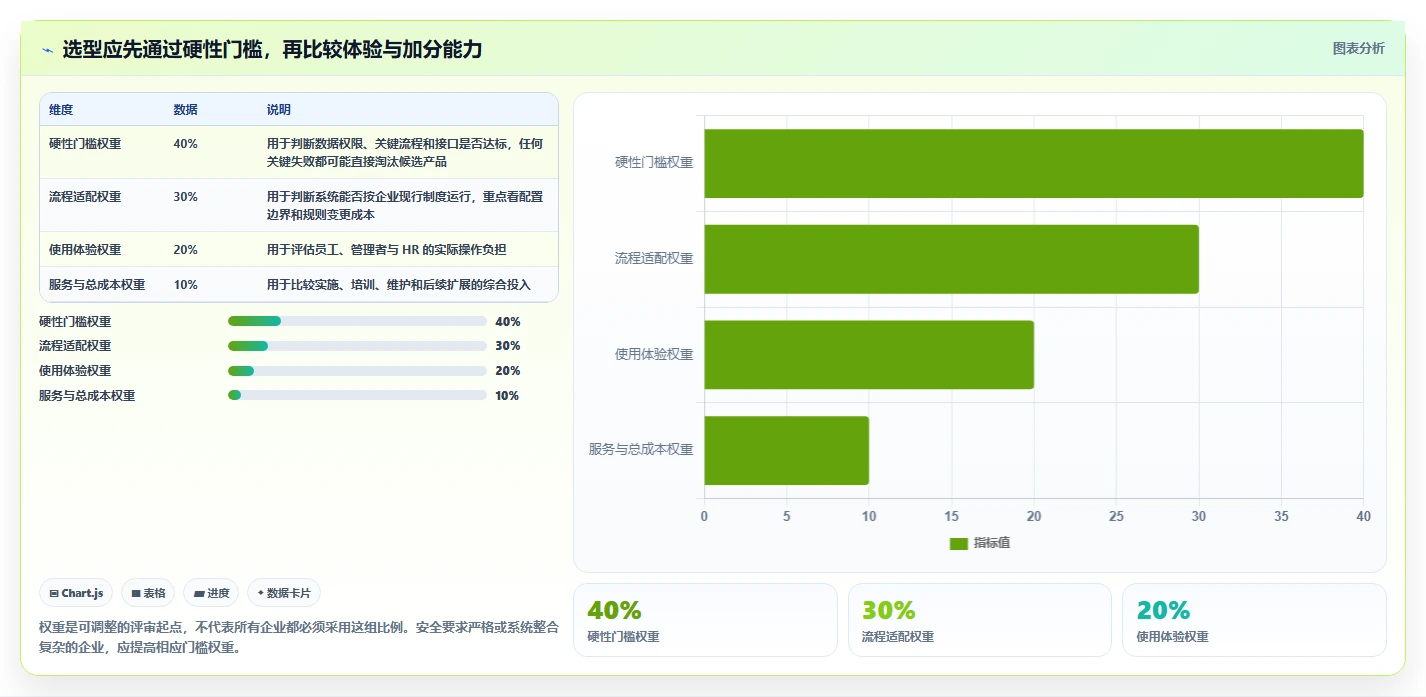Click the 10% value beside last progress bar
The width and height of the screenshot is (1426, 697).
507,395
